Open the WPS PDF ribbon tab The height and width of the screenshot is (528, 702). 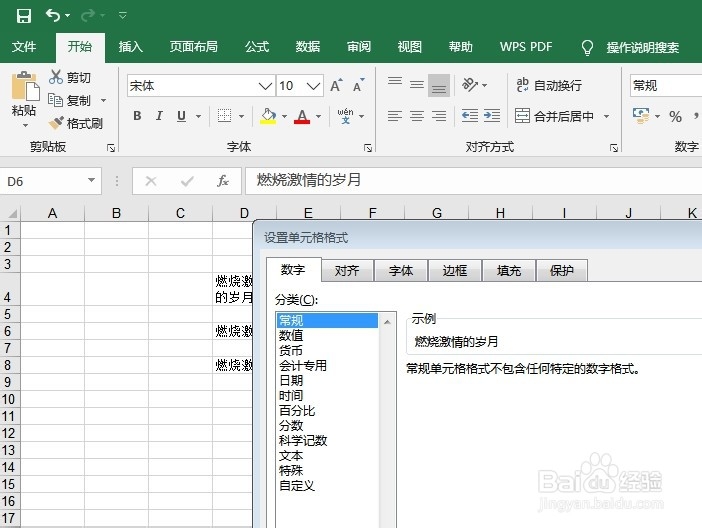[526, 47]
